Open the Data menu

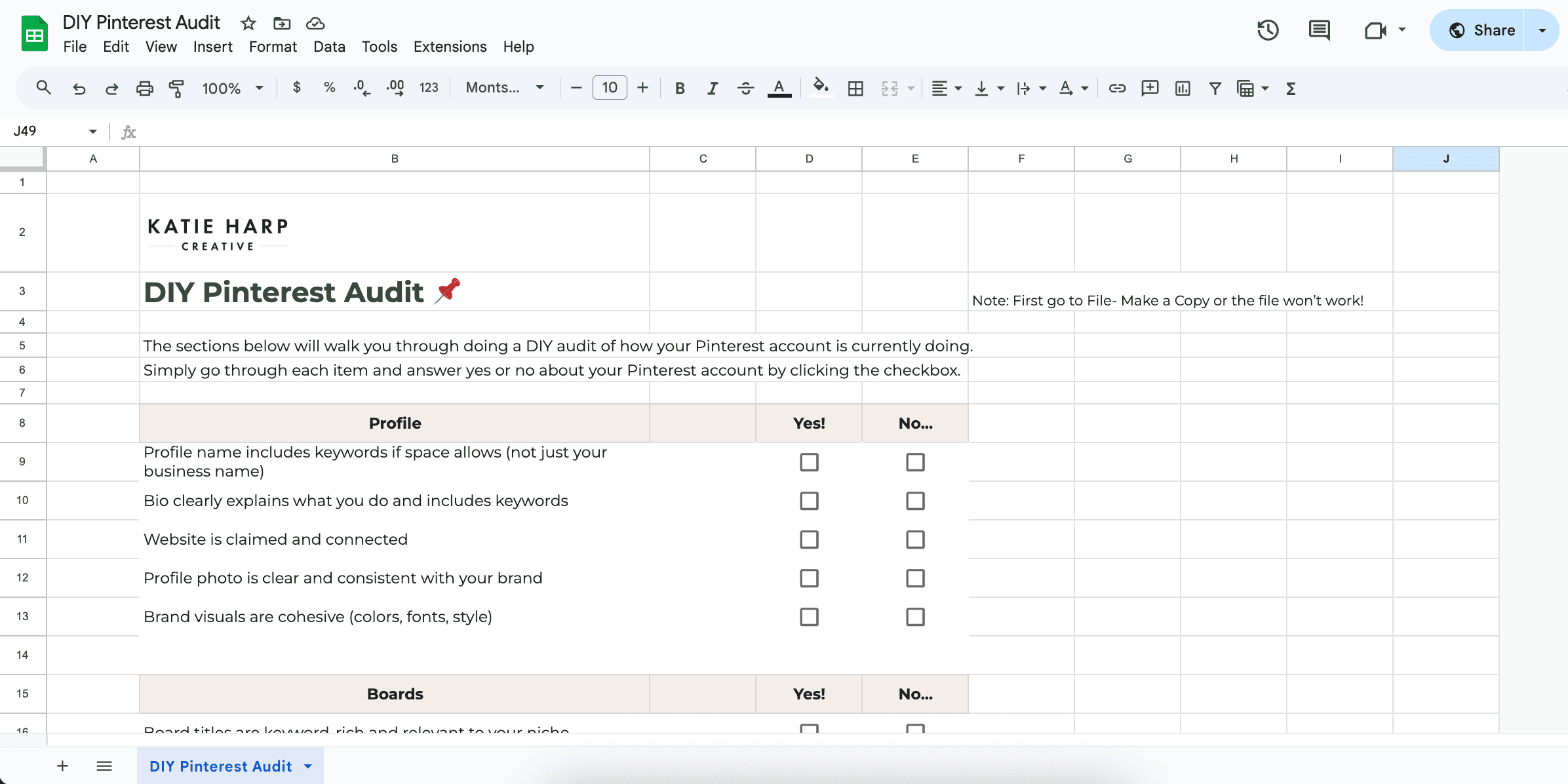(329, 47)
